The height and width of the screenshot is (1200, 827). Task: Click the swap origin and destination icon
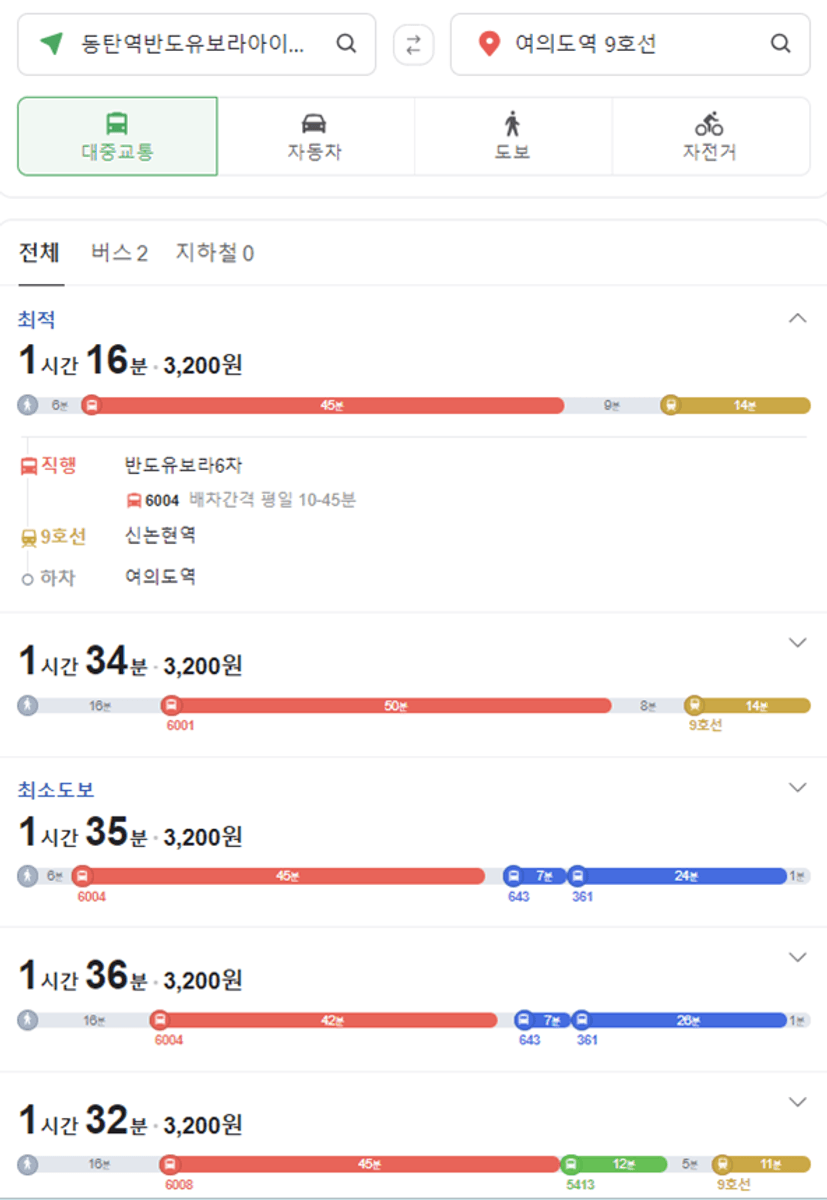point(413,45)
